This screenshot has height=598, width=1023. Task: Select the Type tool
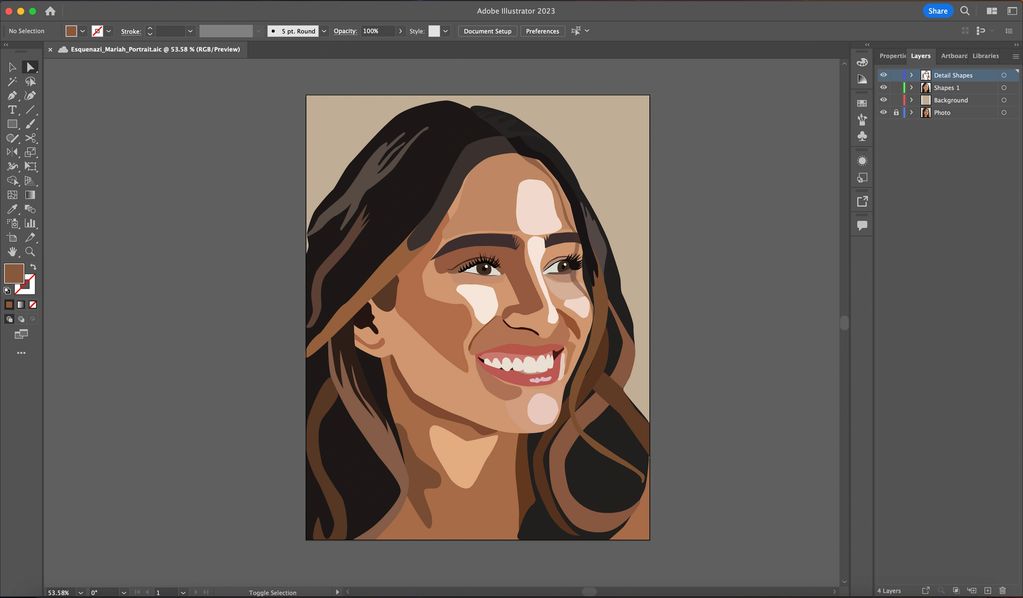coord(12,110)
